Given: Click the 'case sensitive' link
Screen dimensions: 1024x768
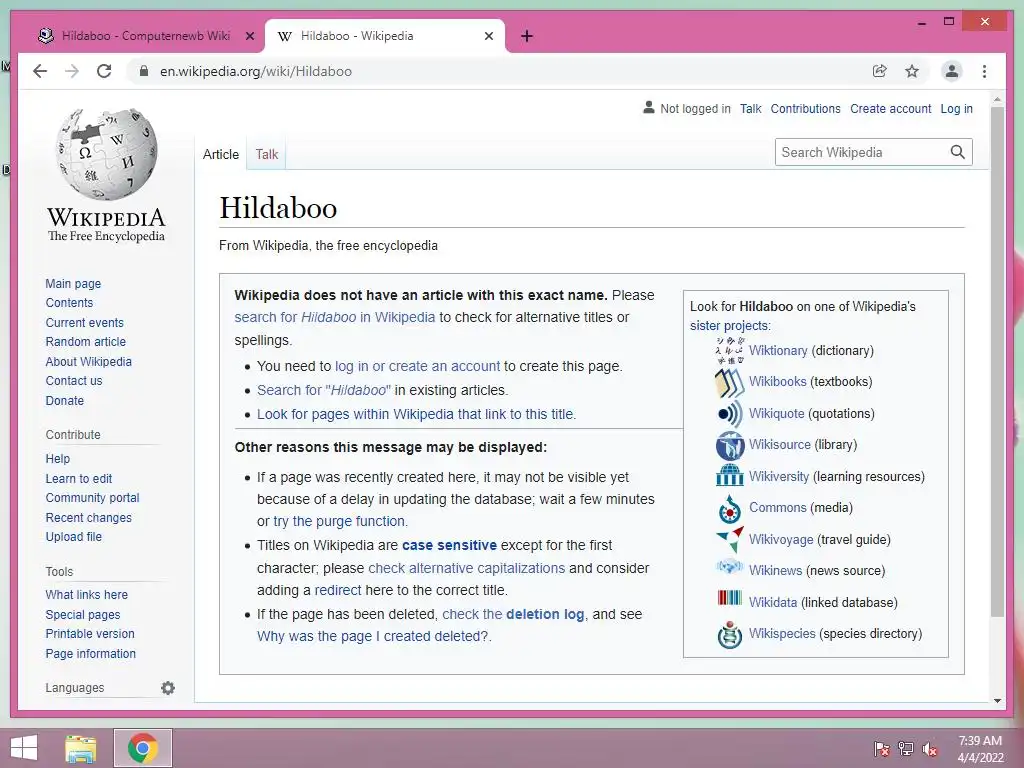Looking at the screenshot, I should tap(449, 545).
